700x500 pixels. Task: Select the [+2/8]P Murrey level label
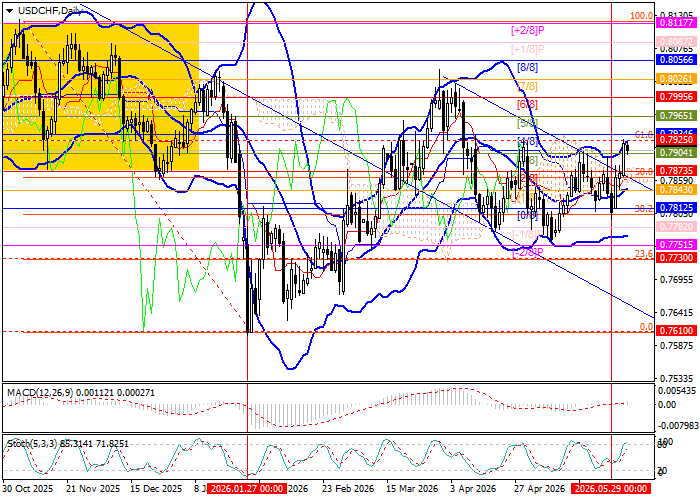tap(528, 31)
